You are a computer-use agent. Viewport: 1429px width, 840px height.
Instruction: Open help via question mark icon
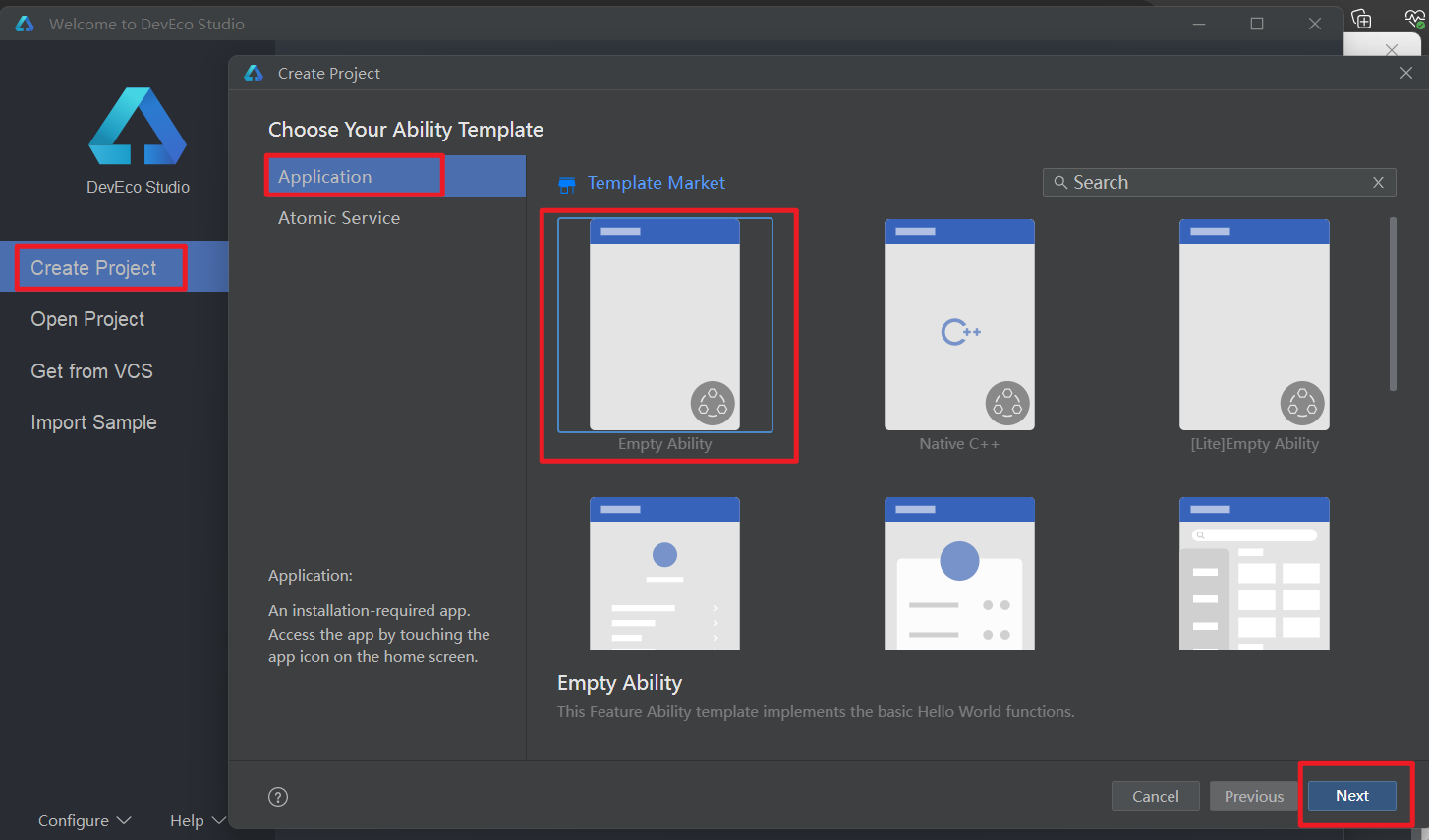point(278,797)
